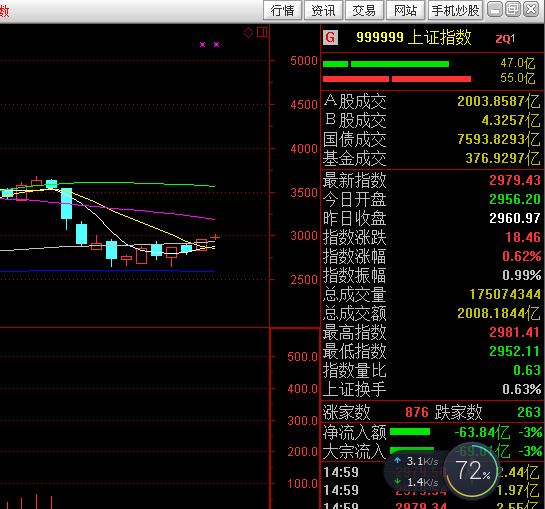The height and width of the screenshot is (509, 545).
Task: Minimize the trading software window
Action: [x=495, y=9]
